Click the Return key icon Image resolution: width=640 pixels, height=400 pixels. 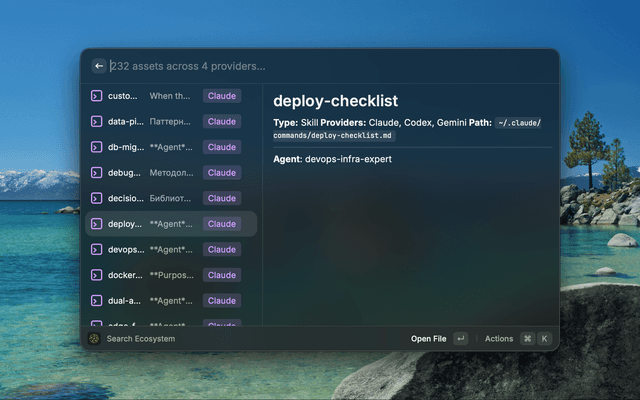[460, 338]
